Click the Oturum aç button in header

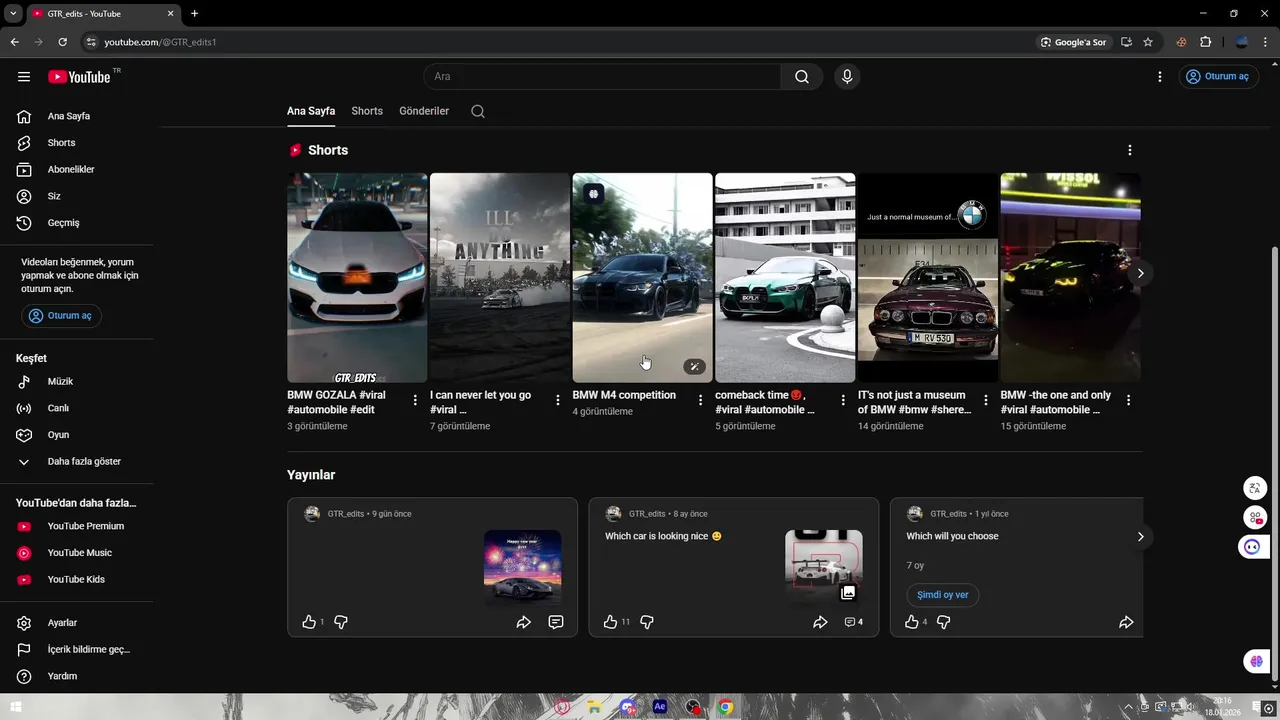point(1218,77)
